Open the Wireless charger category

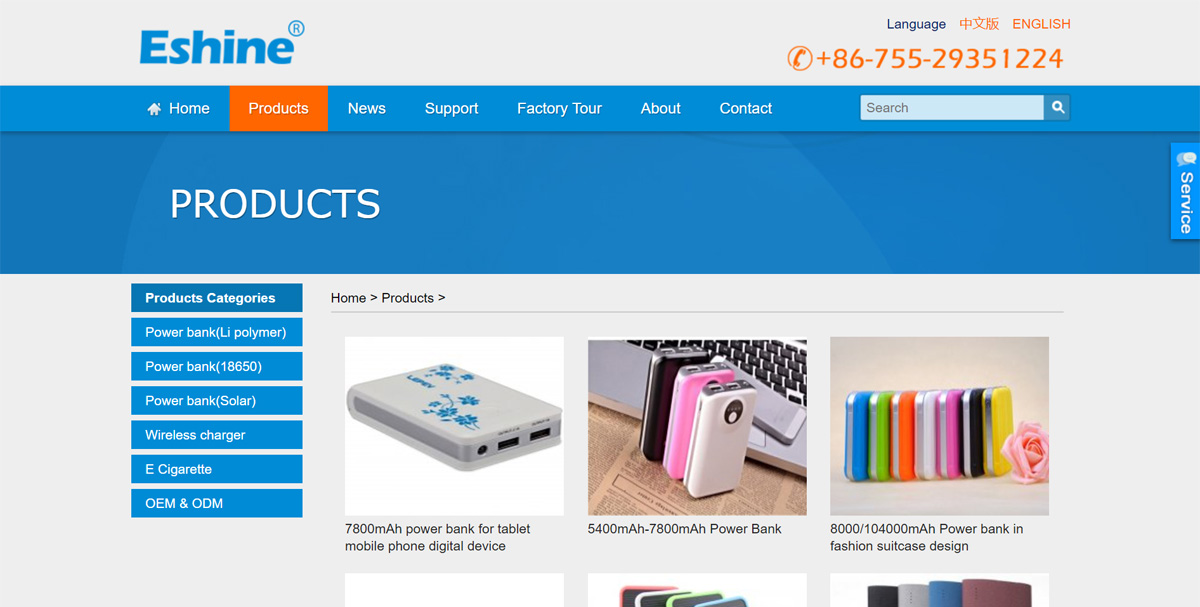point(216,435)
